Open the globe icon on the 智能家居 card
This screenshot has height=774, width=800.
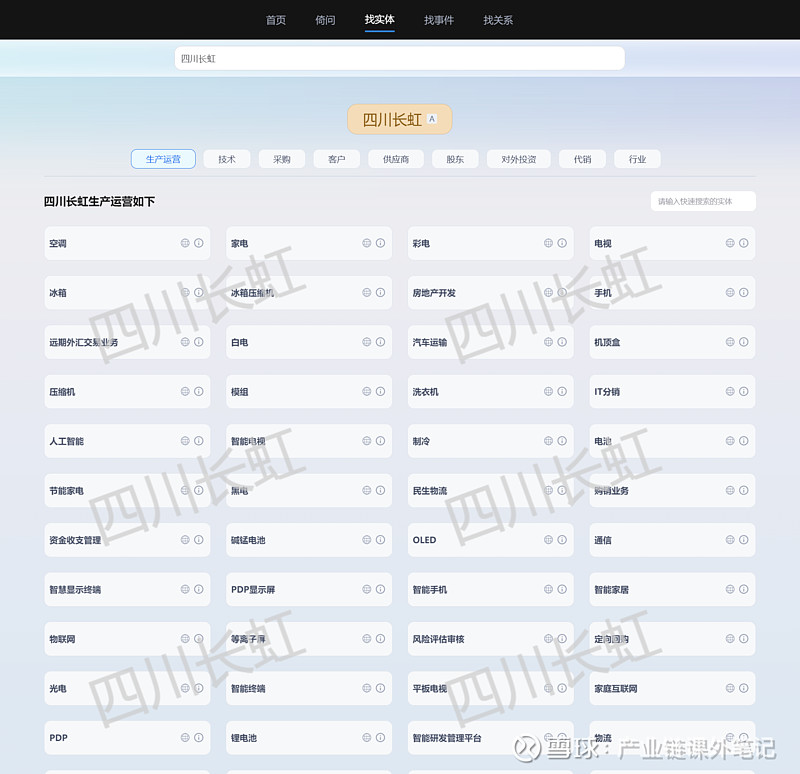(x=730, y=589)
